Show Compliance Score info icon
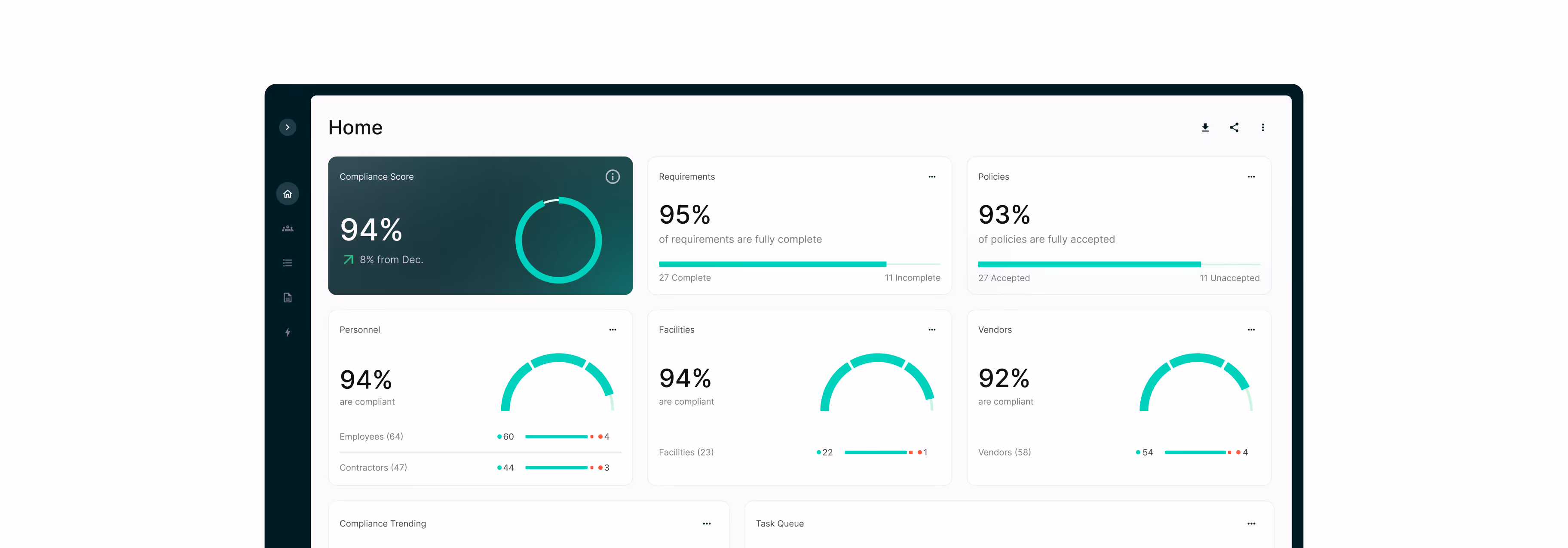 612,177
